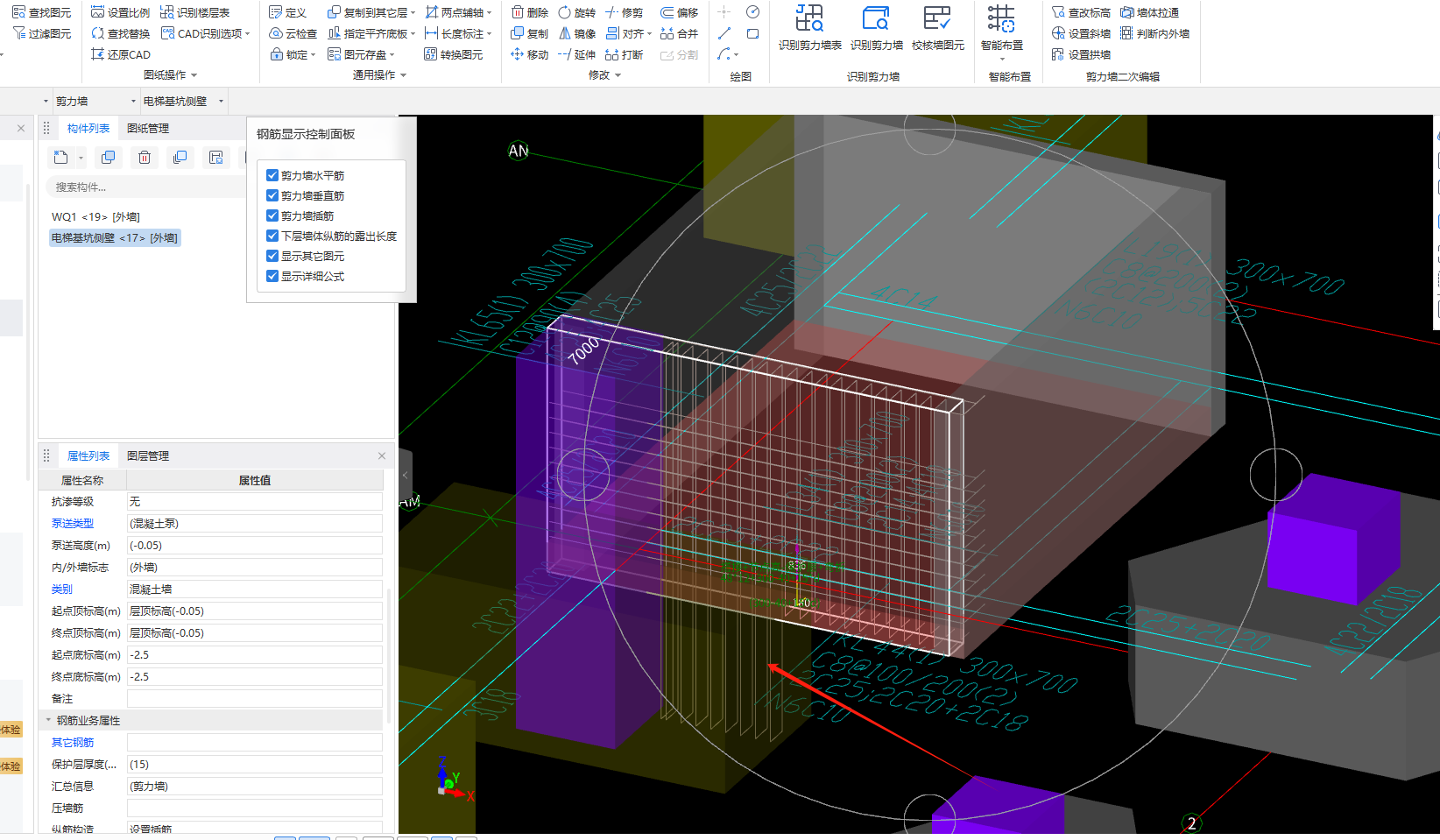Select the draw line tool
1440x840 pixels.
point(724,33)
